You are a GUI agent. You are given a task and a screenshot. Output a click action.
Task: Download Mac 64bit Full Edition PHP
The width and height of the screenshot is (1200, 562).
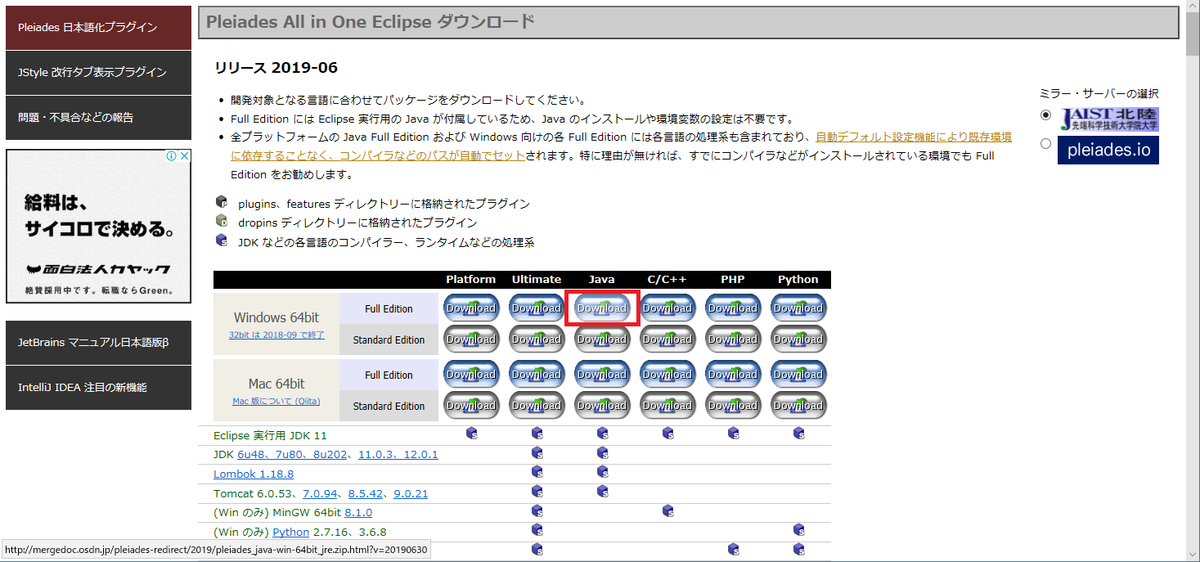(733, 375)
